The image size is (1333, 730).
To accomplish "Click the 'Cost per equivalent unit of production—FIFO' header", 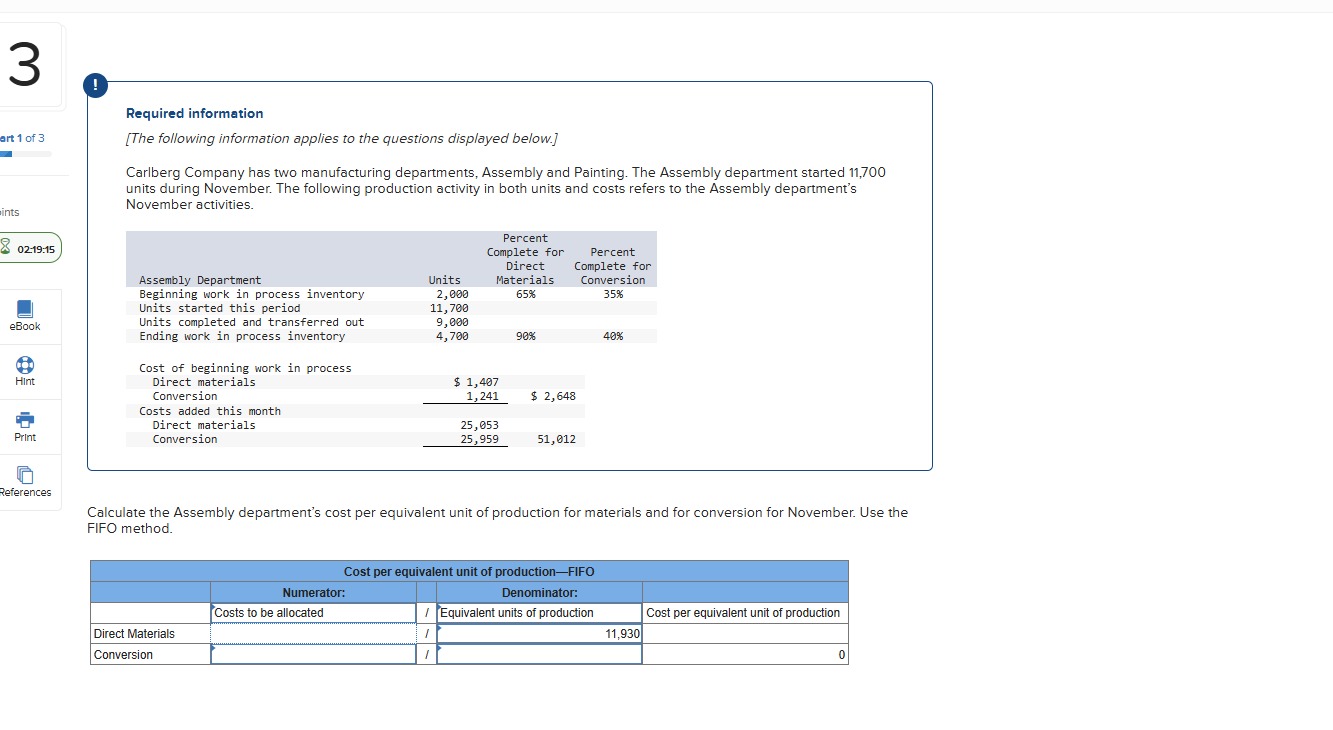I will pos(469,572).
